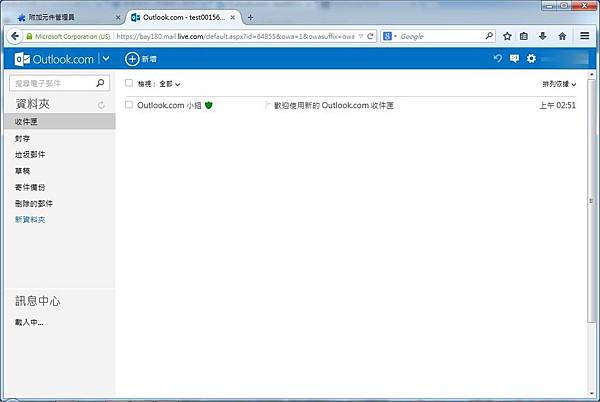This screenshot has width=600, height=402.
Task: Flag the welcome message
Action: click(267, 105)
